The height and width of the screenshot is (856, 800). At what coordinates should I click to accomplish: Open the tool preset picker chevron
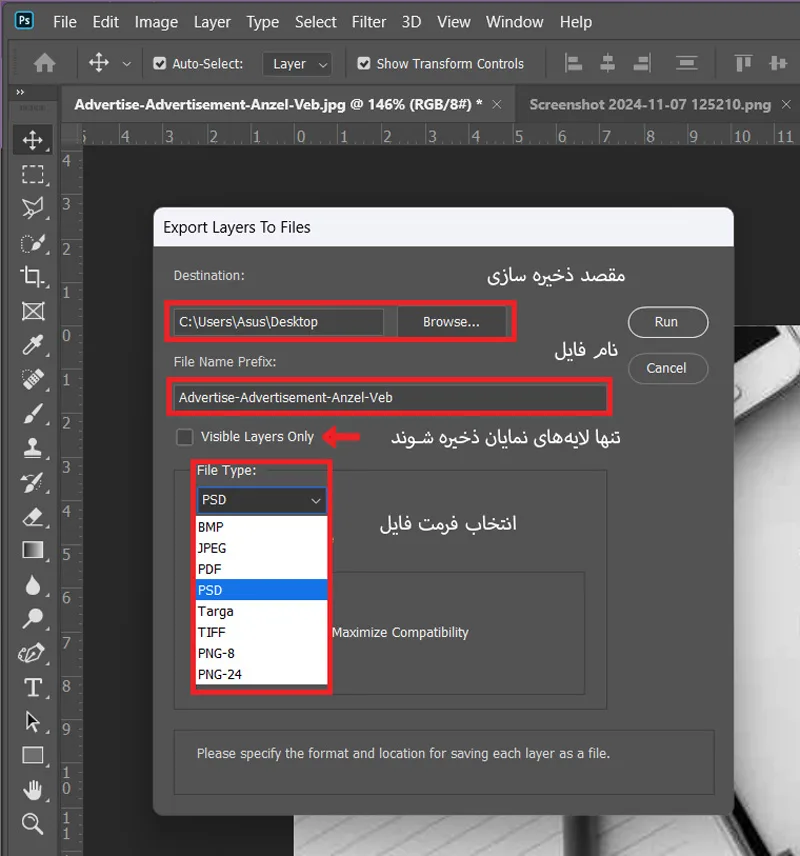[x=127, y=64]
